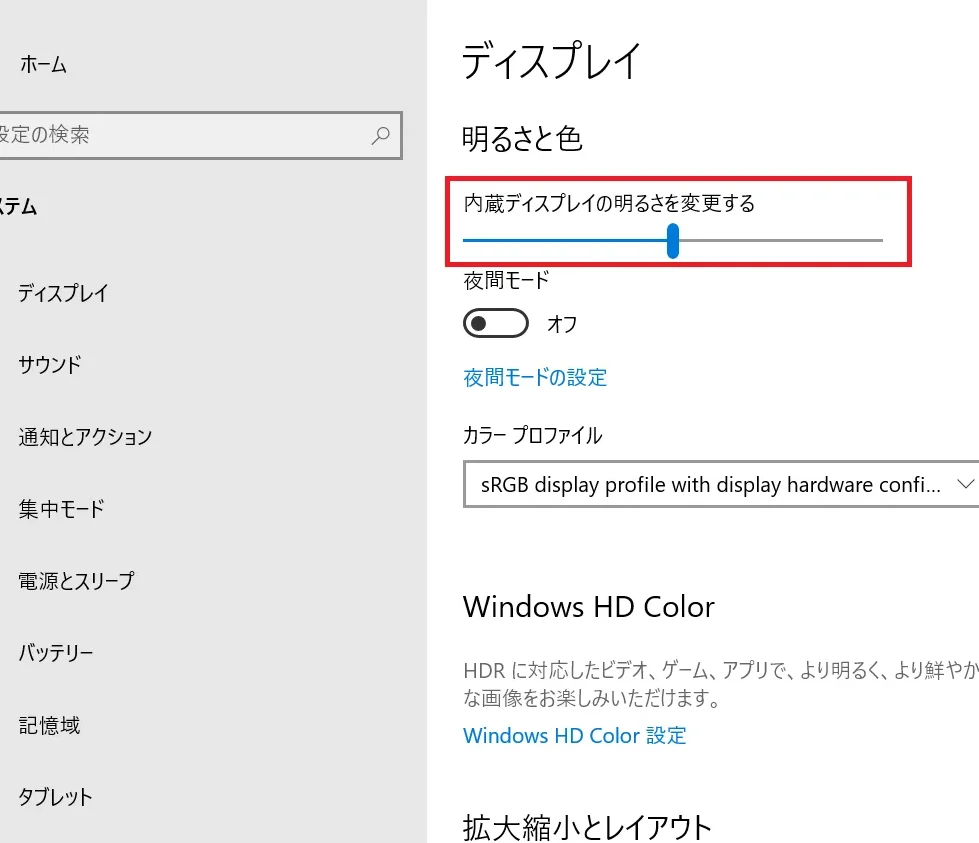Go to ホーム in the sidebar
The width and height of the screenshot is (979, 843).
[43, 65]
